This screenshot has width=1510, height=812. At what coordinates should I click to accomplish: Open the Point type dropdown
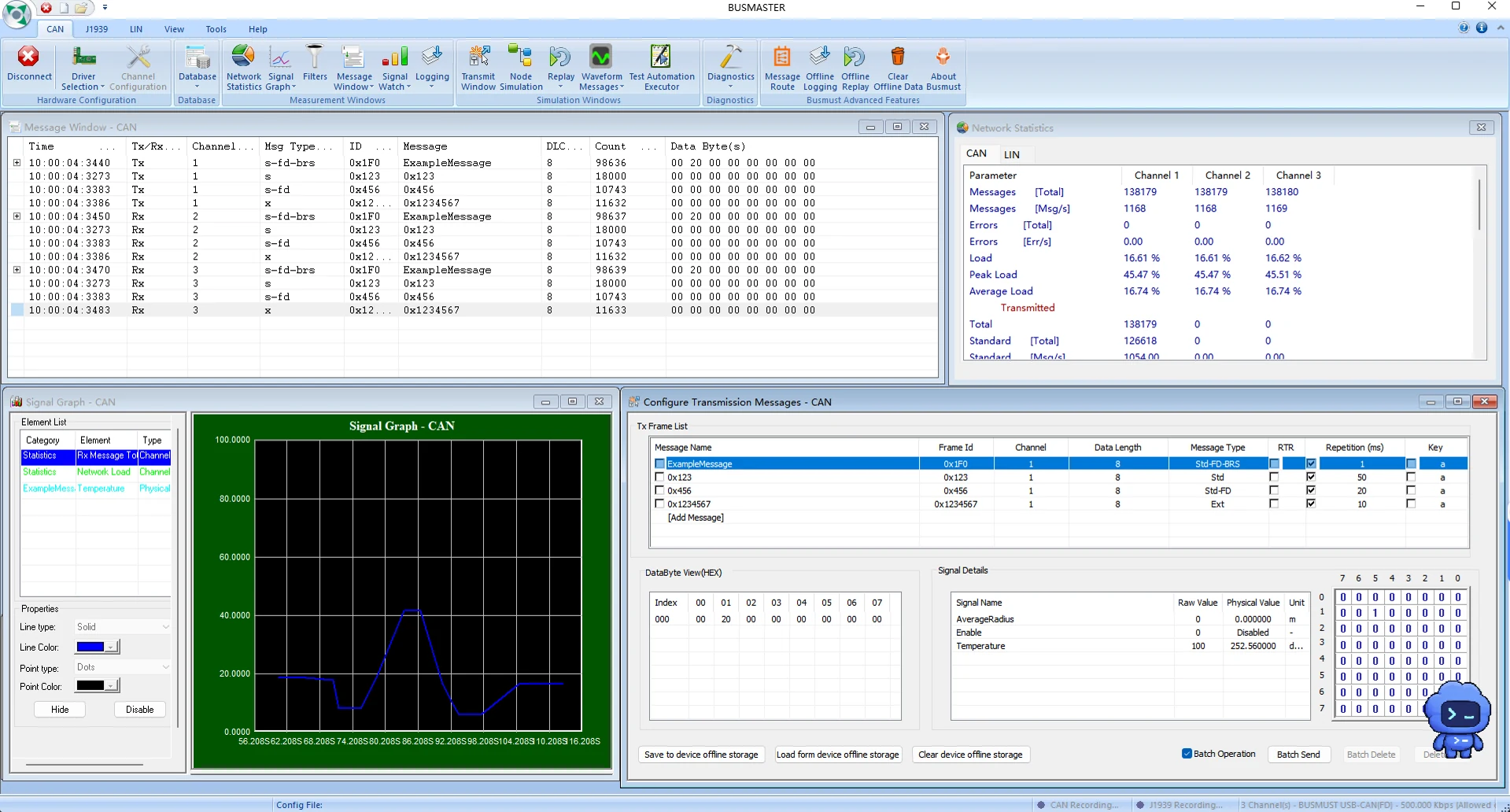(x=123, y=667)
